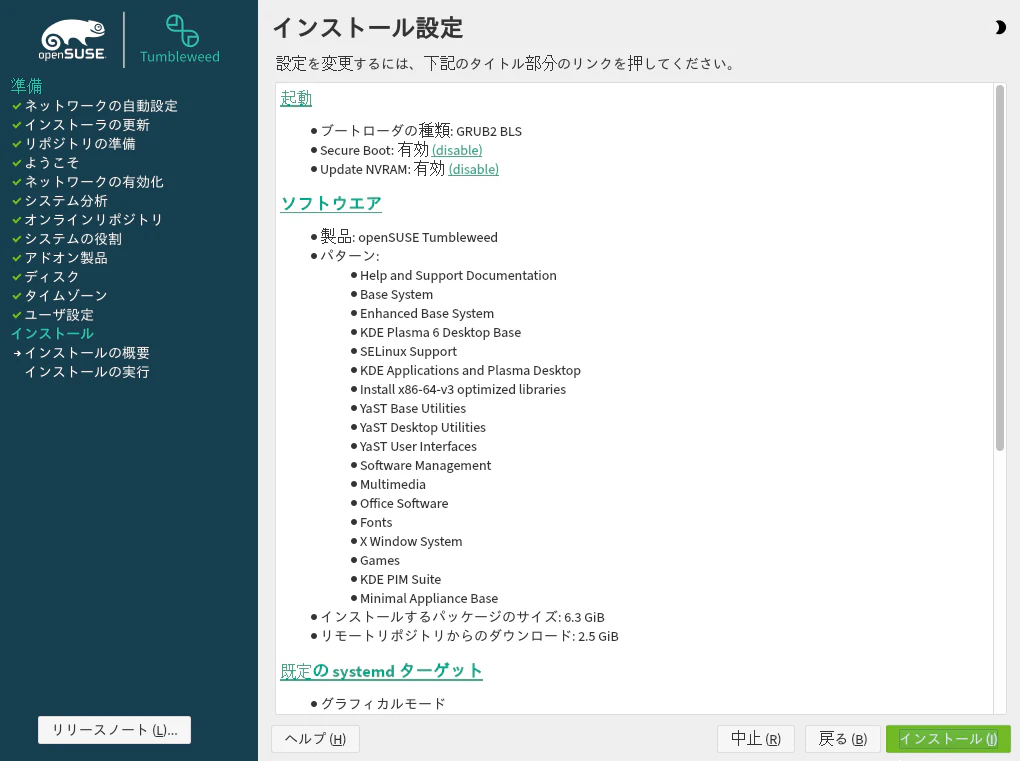This screenshot has width=1020, height=761.
Task: Select the リポジトリの準備 step
Action: coord(80,144)
